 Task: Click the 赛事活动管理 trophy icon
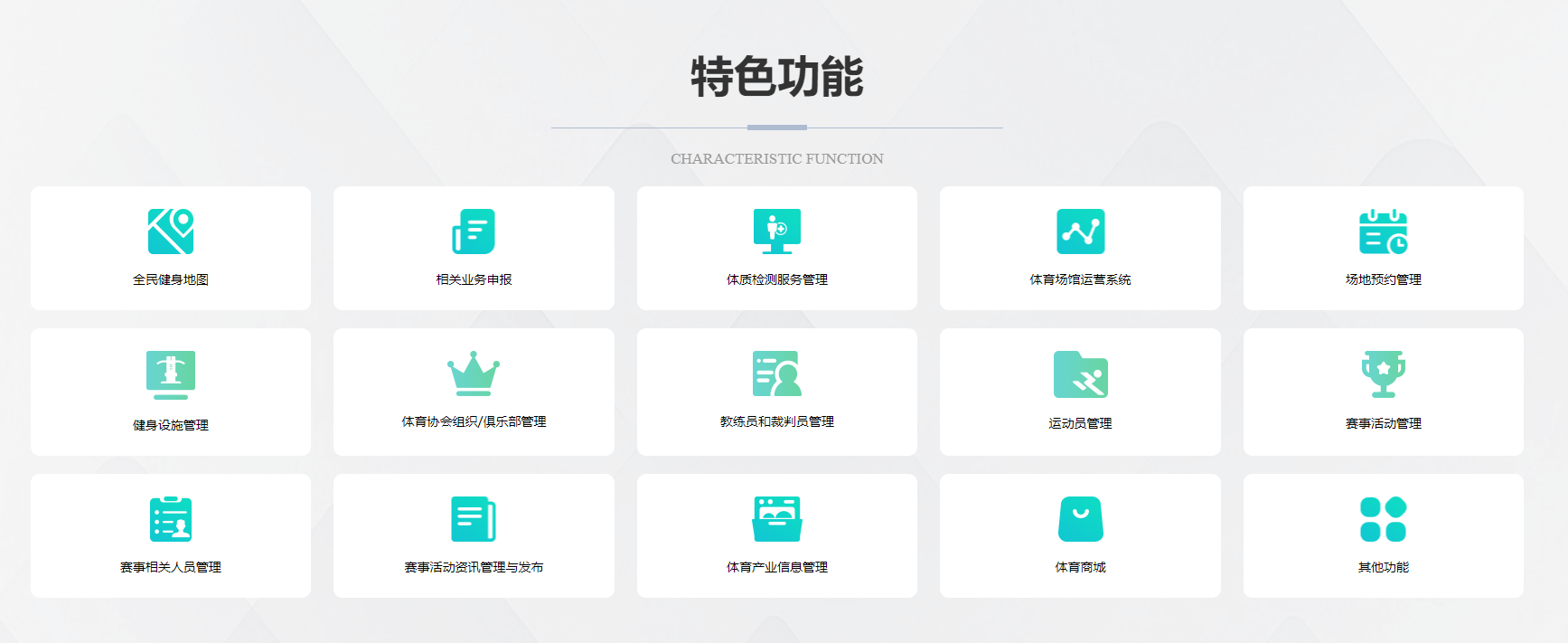click(x=1383, y=374)
